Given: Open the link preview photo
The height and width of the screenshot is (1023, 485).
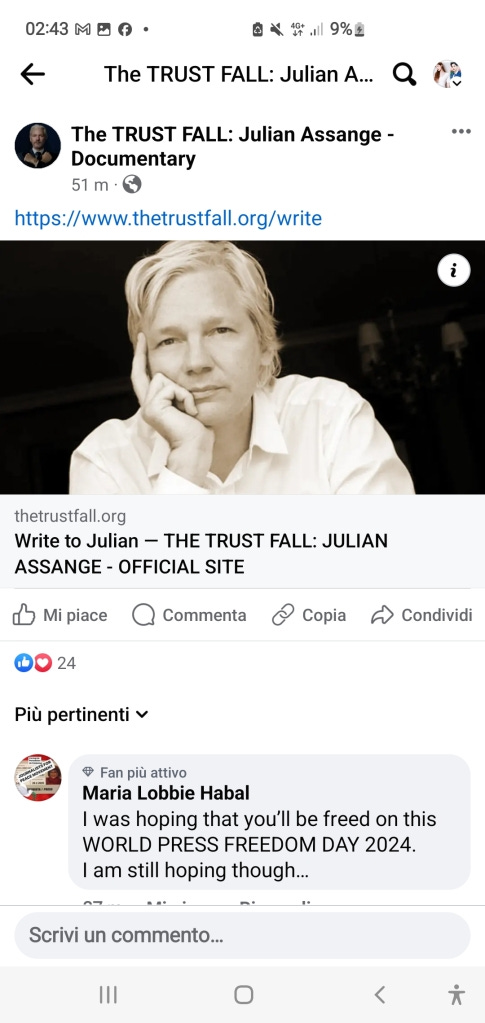Looking at the screenshot, I should [x=242, y=367].
